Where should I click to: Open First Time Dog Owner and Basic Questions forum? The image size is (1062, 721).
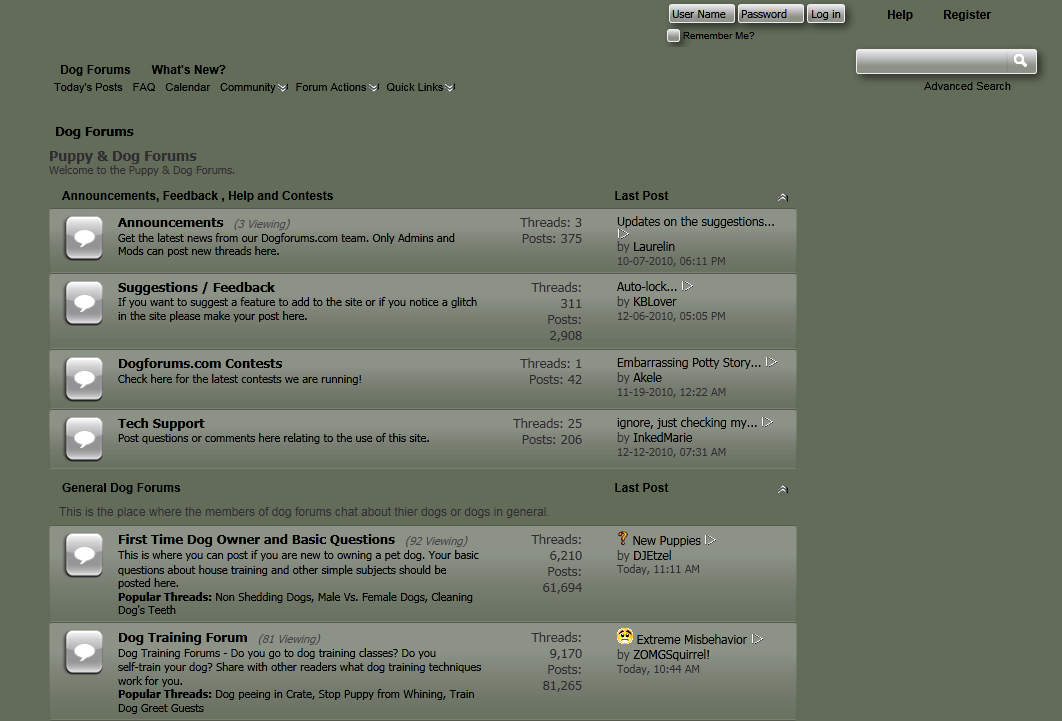(256, 540)
